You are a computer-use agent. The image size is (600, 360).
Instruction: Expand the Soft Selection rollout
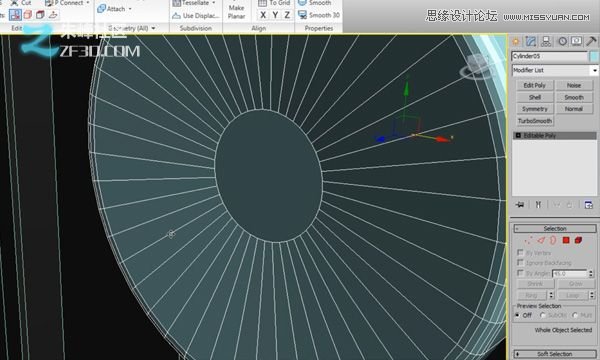tap(555, 354)
